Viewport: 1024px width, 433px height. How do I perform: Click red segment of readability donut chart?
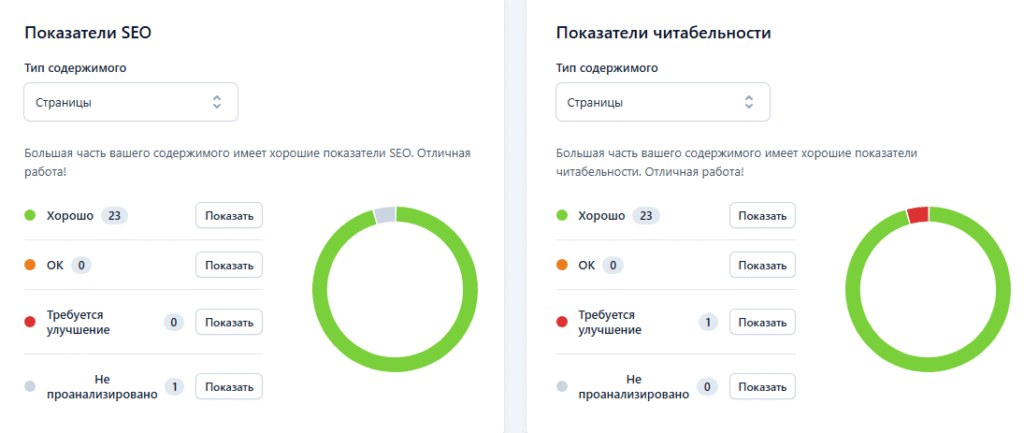click(917, 214)
